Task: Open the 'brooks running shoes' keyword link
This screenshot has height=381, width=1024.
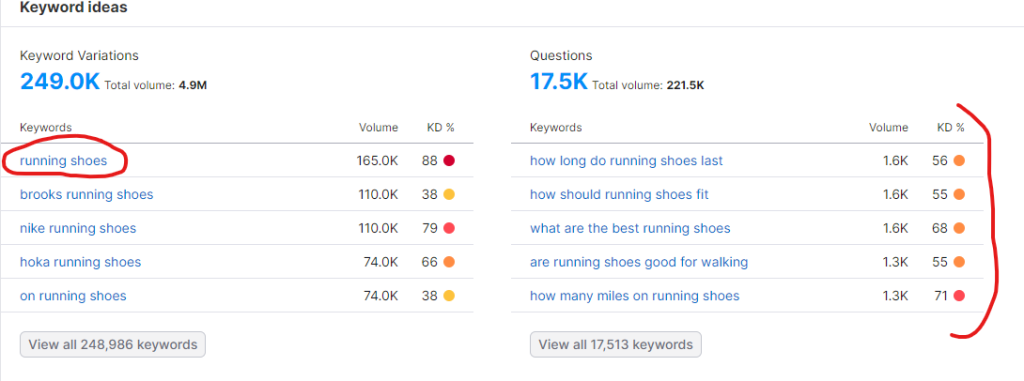Action: (x=87, y=195)
